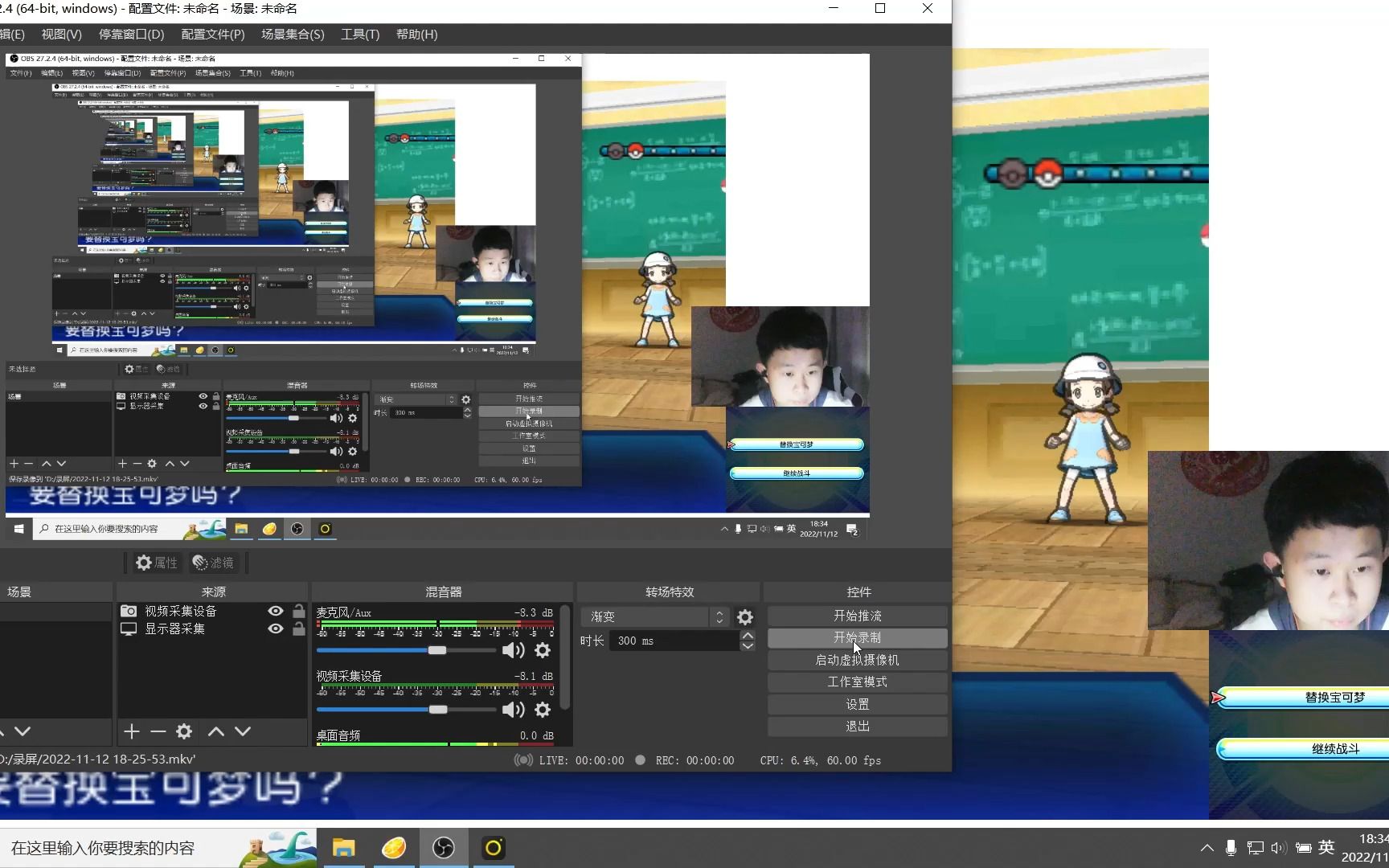Decrease the 时长 duration with down arrow

tap(748, 645)
